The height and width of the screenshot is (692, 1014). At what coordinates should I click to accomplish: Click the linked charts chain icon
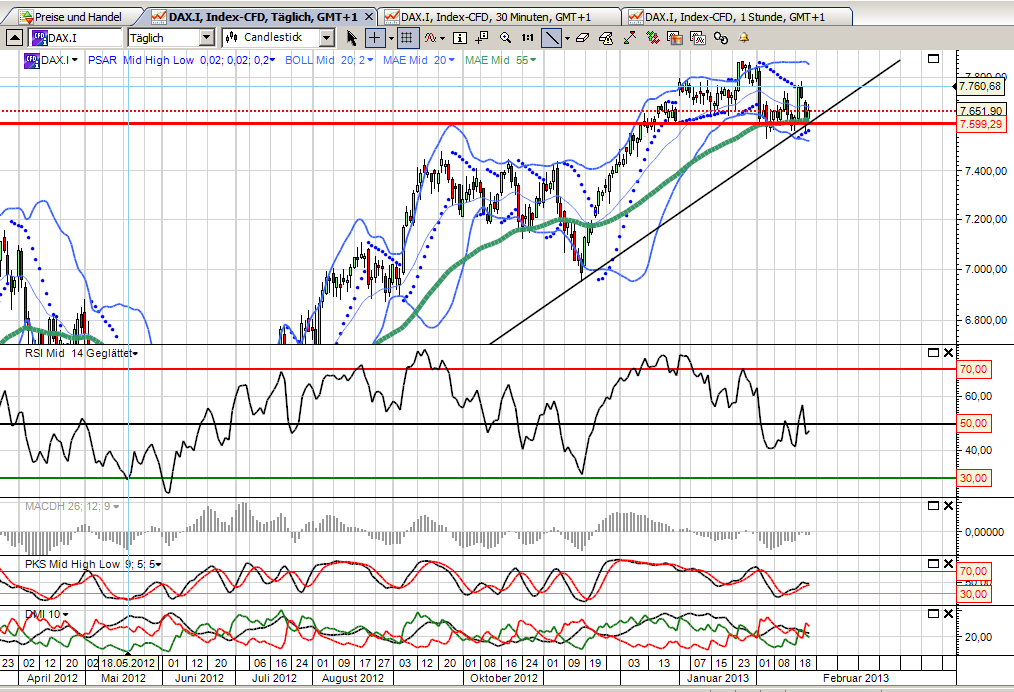[719, 38]
